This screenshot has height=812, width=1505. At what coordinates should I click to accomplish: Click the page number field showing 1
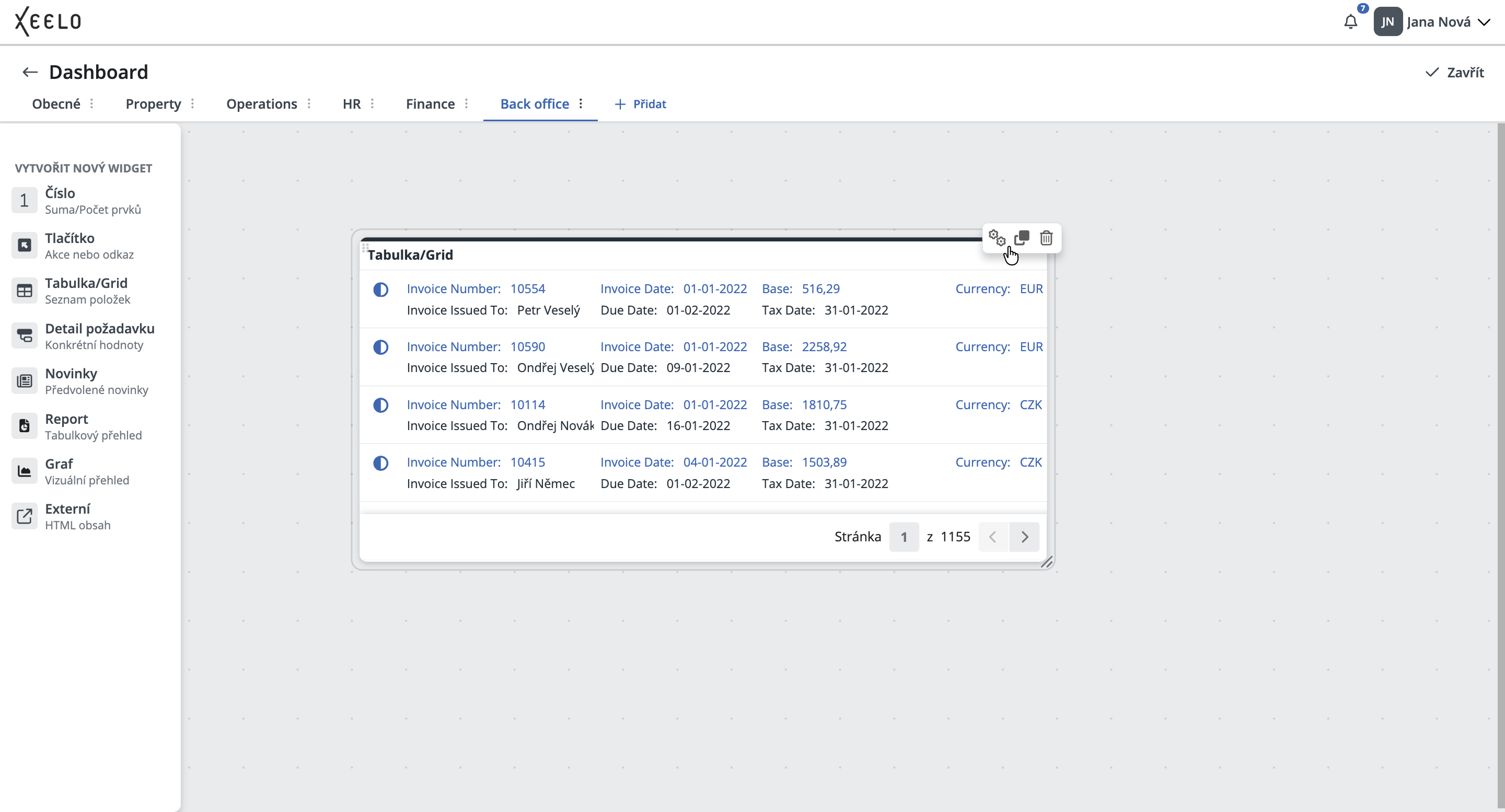tap(904, 537)
